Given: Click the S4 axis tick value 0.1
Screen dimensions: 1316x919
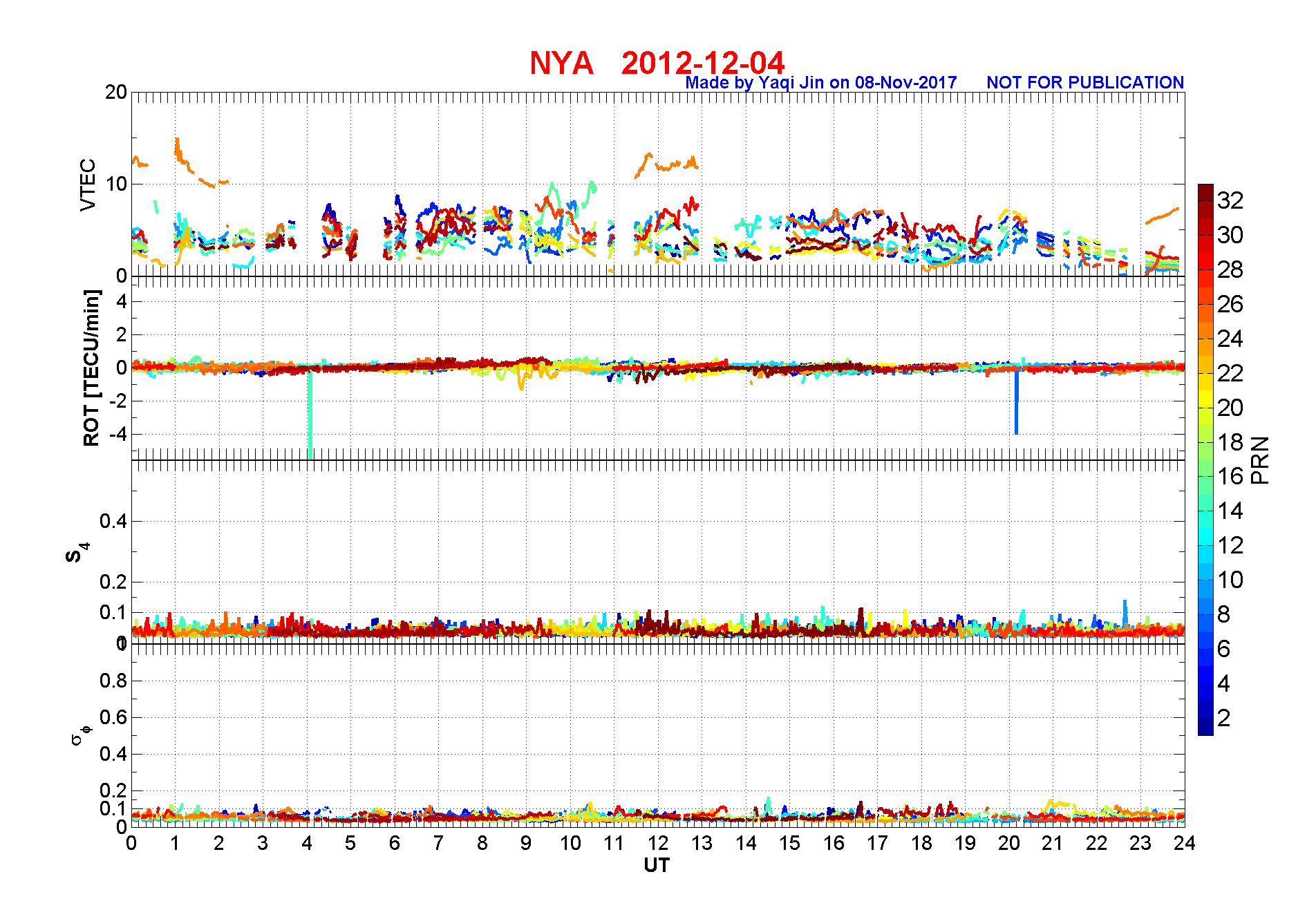Looking at the screenshot, I should click(113, 612).
